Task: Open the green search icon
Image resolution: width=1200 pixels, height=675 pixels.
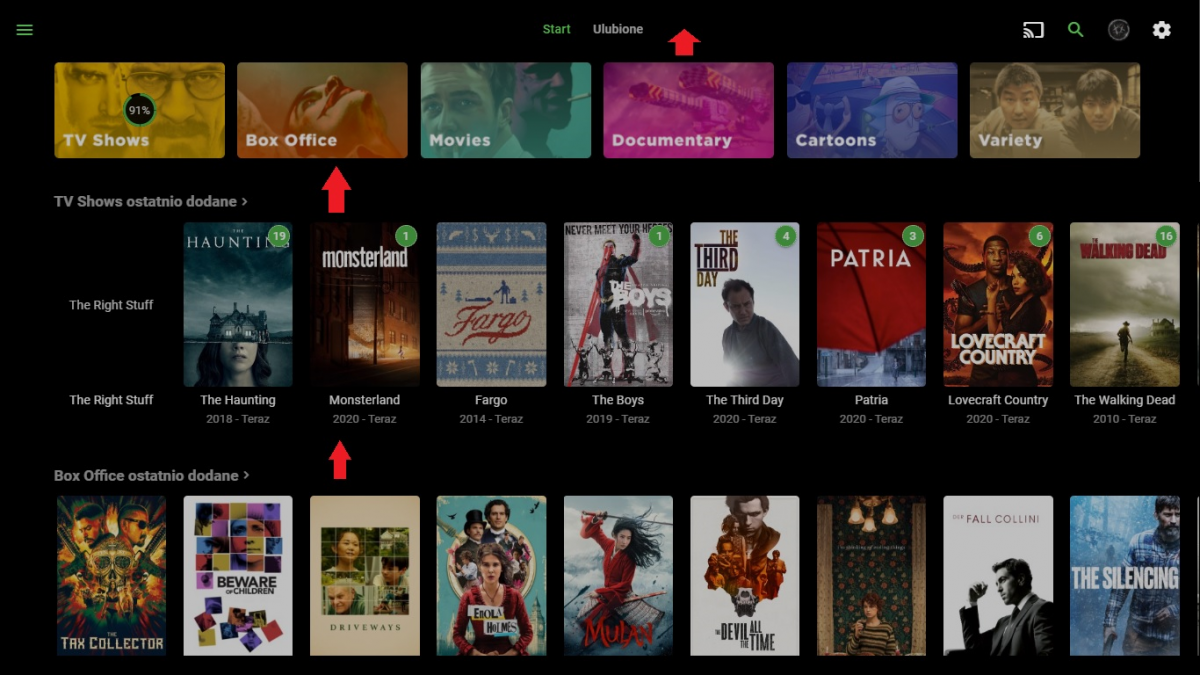Action: [x=1076, y=30]
